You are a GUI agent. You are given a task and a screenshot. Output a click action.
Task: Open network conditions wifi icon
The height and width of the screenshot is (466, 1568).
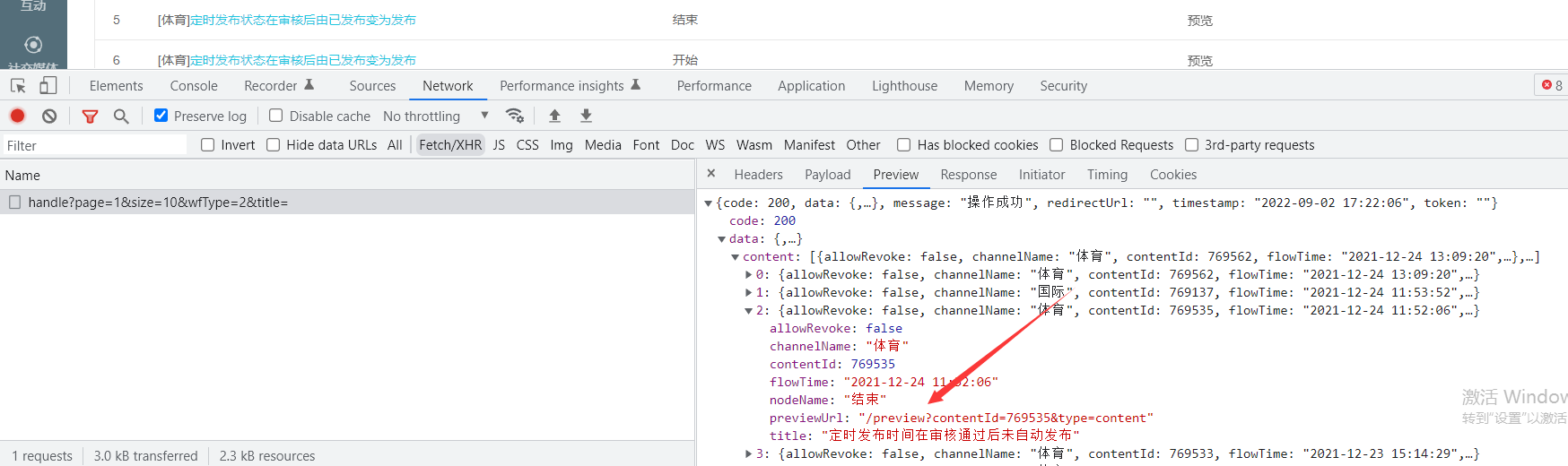click(x=514, y=116)
